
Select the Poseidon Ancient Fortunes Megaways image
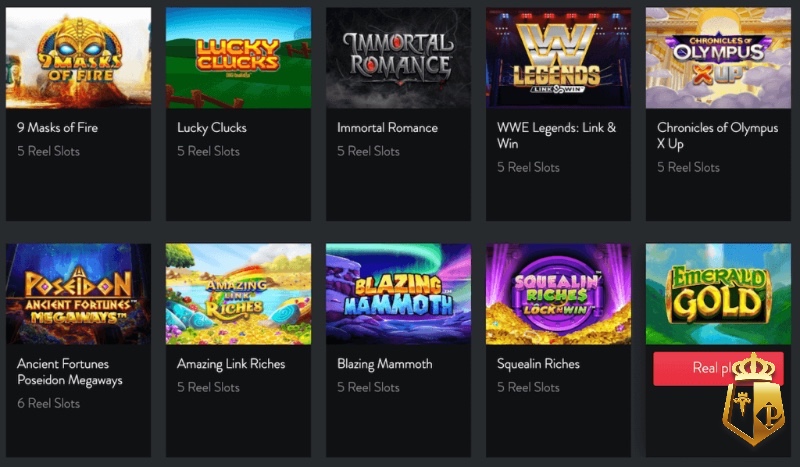[78, 294]
